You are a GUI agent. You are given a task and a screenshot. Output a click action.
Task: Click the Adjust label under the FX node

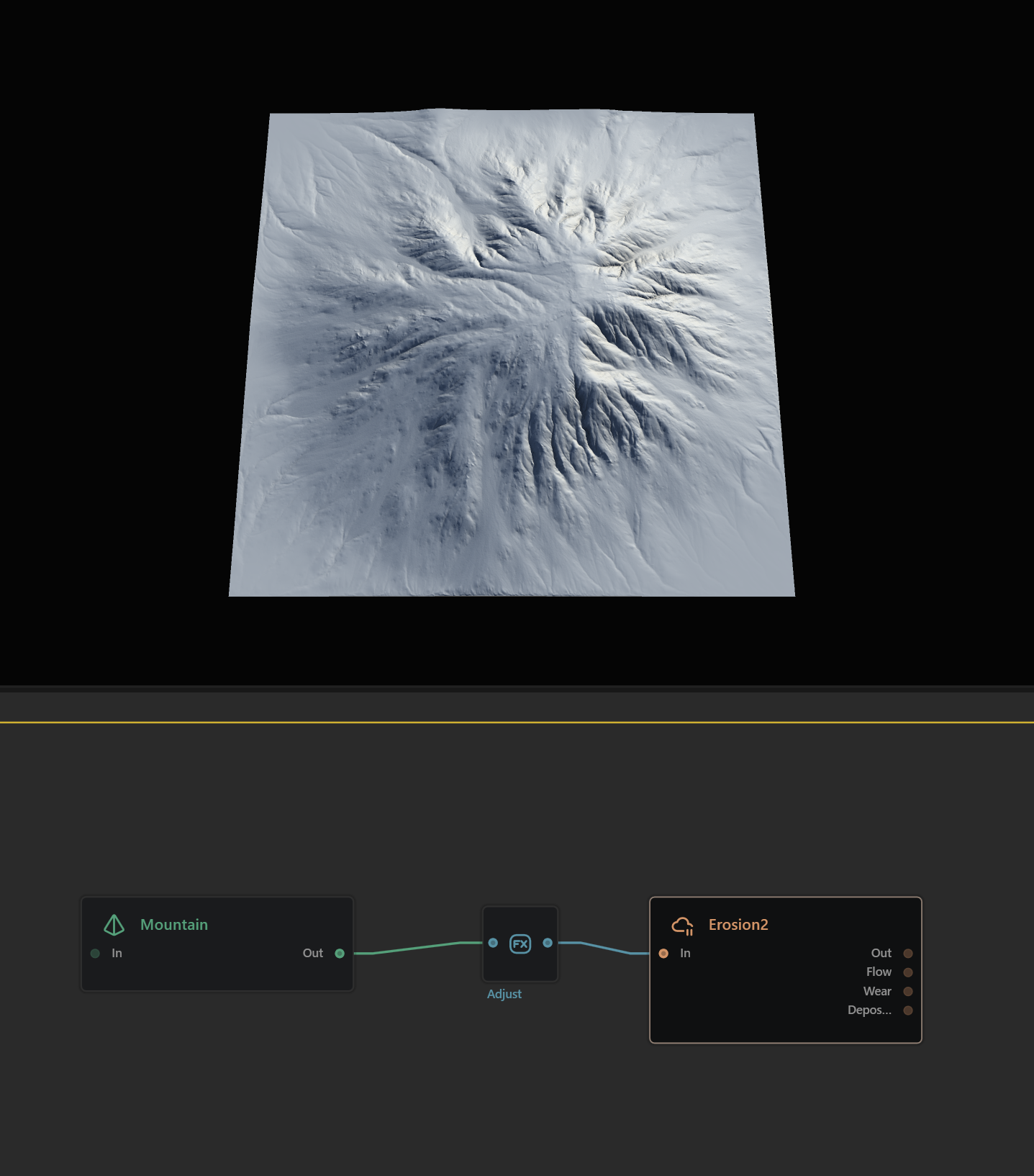[504, 994]
